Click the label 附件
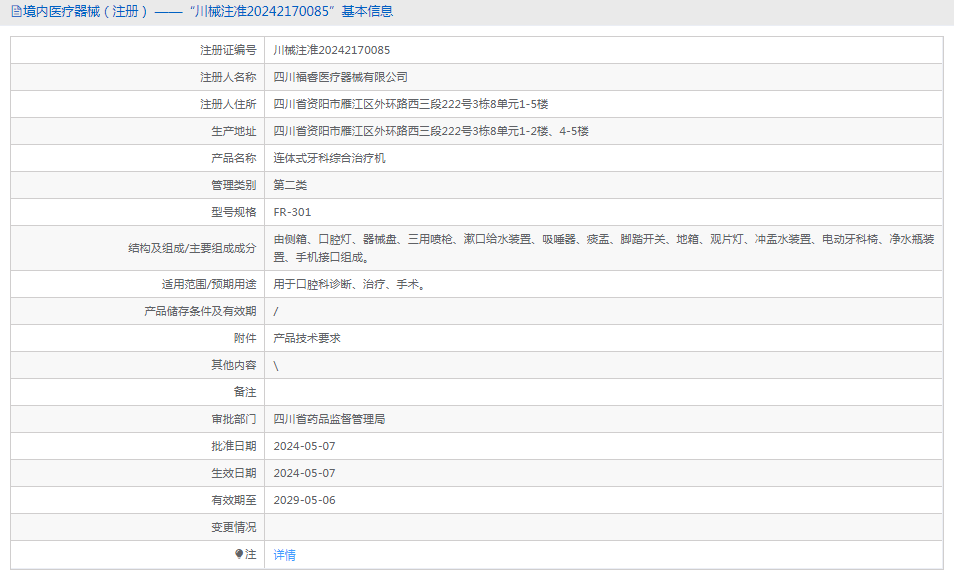 [245, 338]
